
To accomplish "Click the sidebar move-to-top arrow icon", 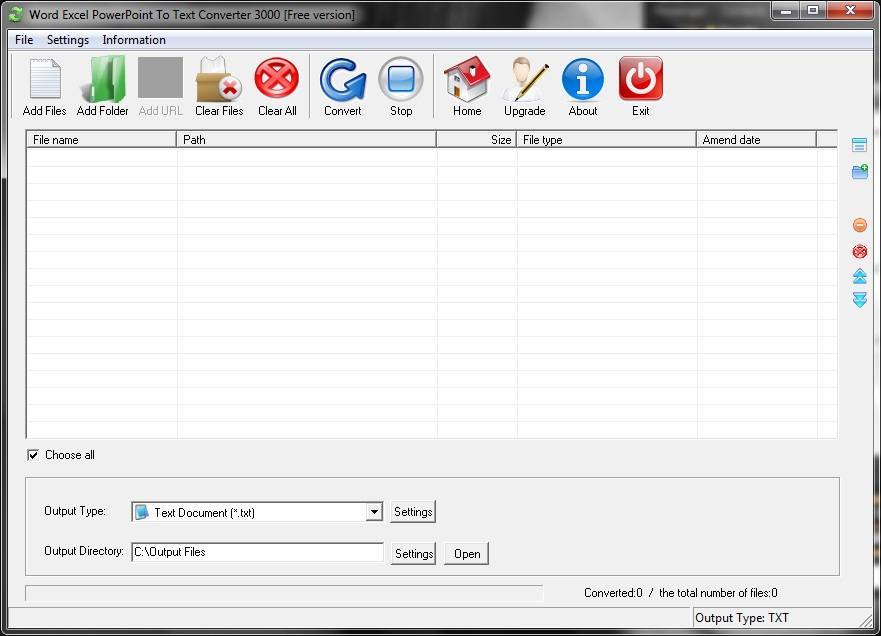I will [x=859, y=276].
